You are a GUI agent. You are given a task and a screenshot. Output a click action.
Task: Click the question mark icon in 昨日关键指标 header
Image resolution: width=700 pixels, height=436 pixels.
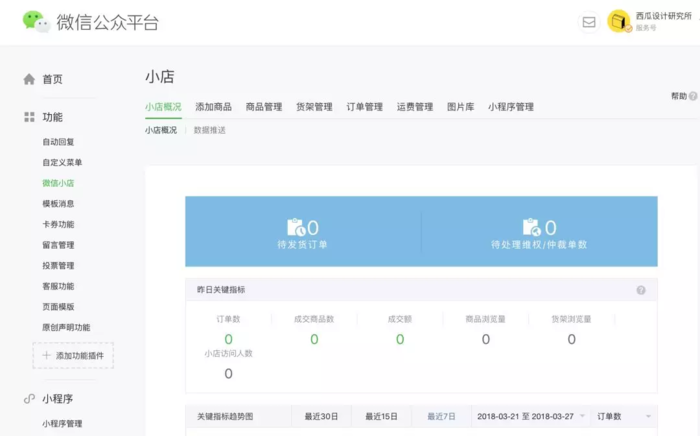(x=641, y=290)
